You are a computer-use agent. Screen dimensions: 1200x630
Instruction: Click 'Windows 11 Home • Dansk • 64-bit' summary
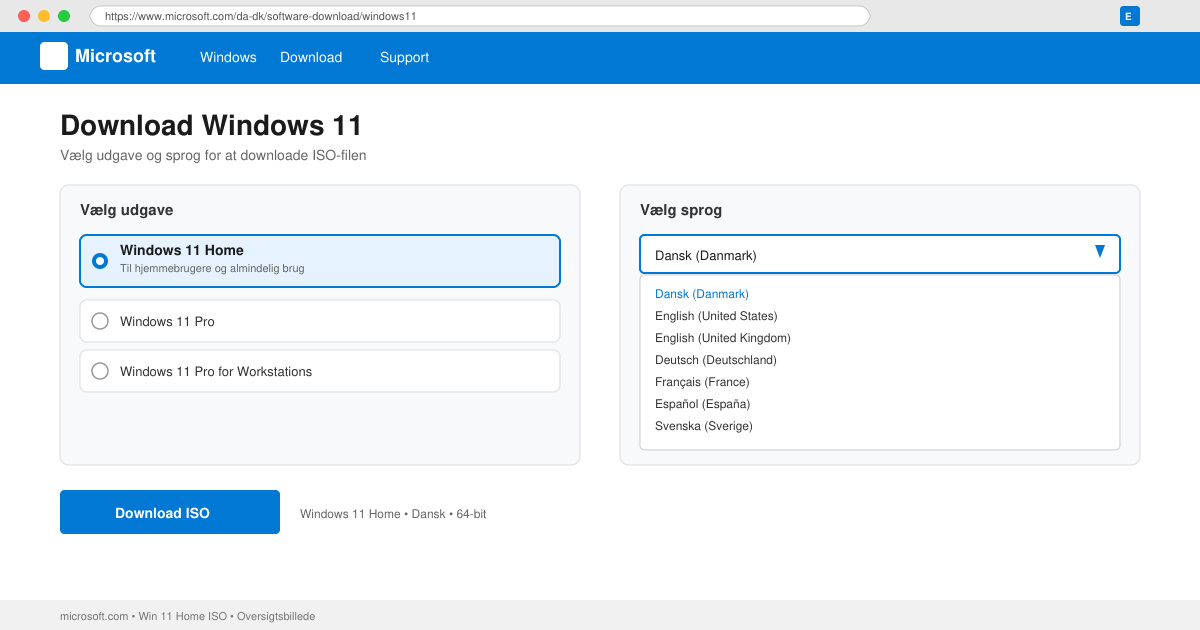(x=393, y=514)
